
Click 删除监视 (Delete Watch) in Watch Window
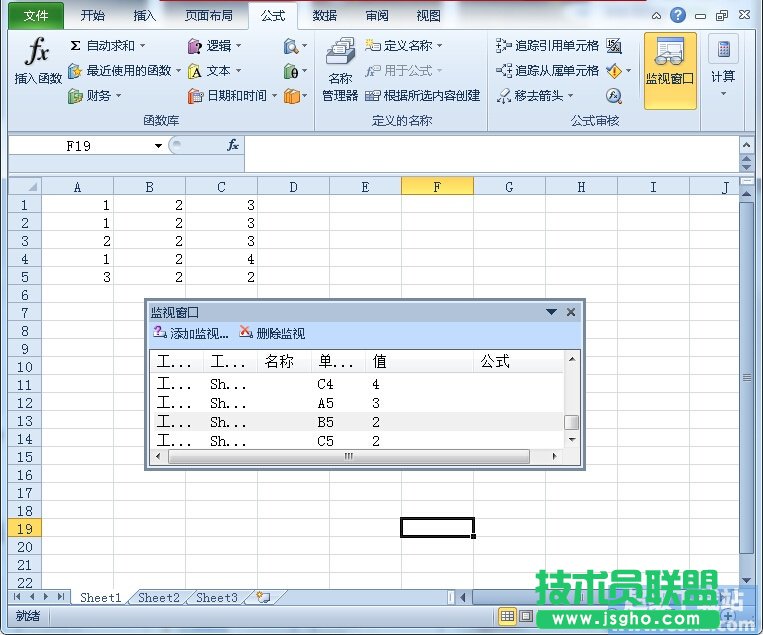272,334
